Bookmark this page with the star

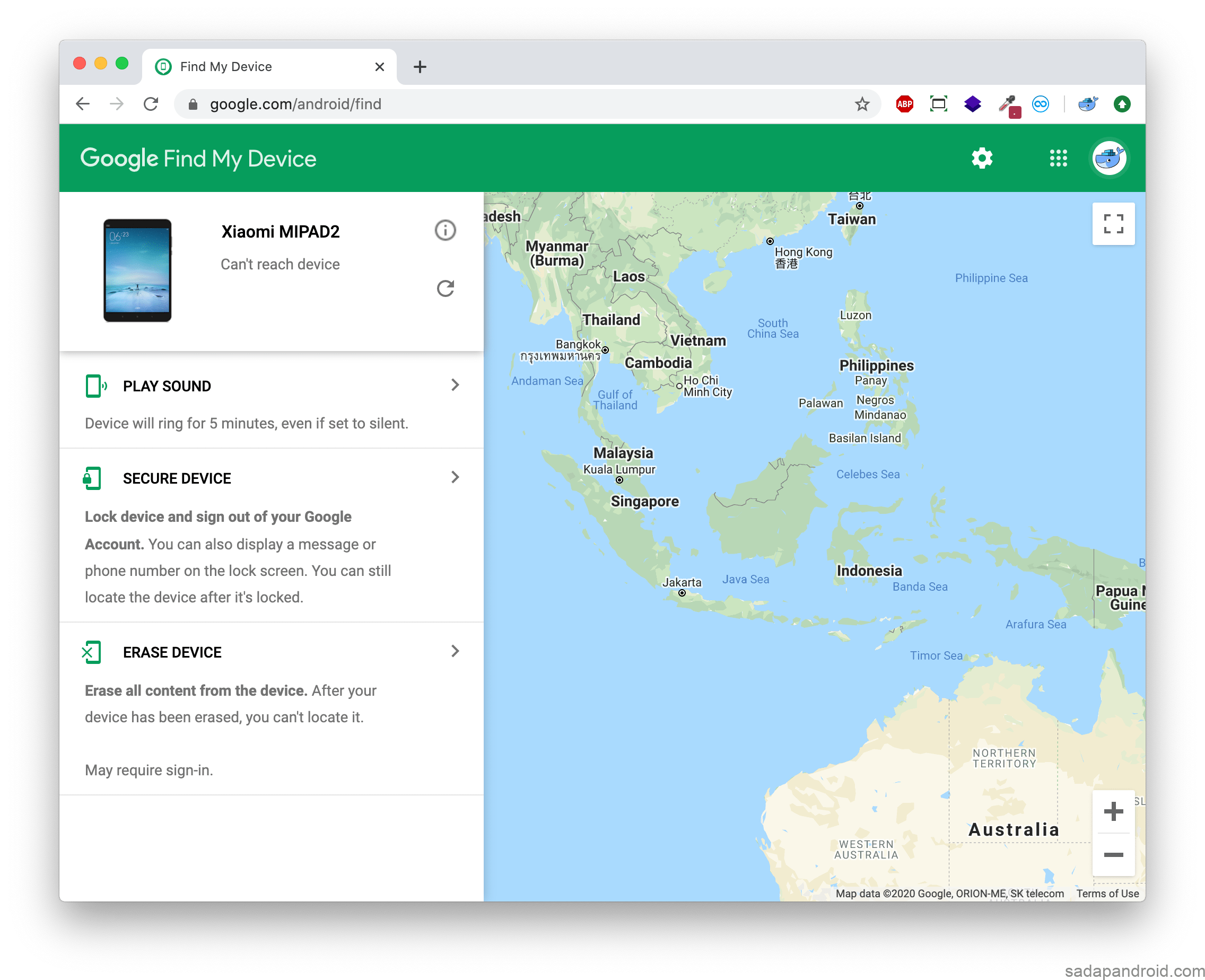click(x=861, y=104)
